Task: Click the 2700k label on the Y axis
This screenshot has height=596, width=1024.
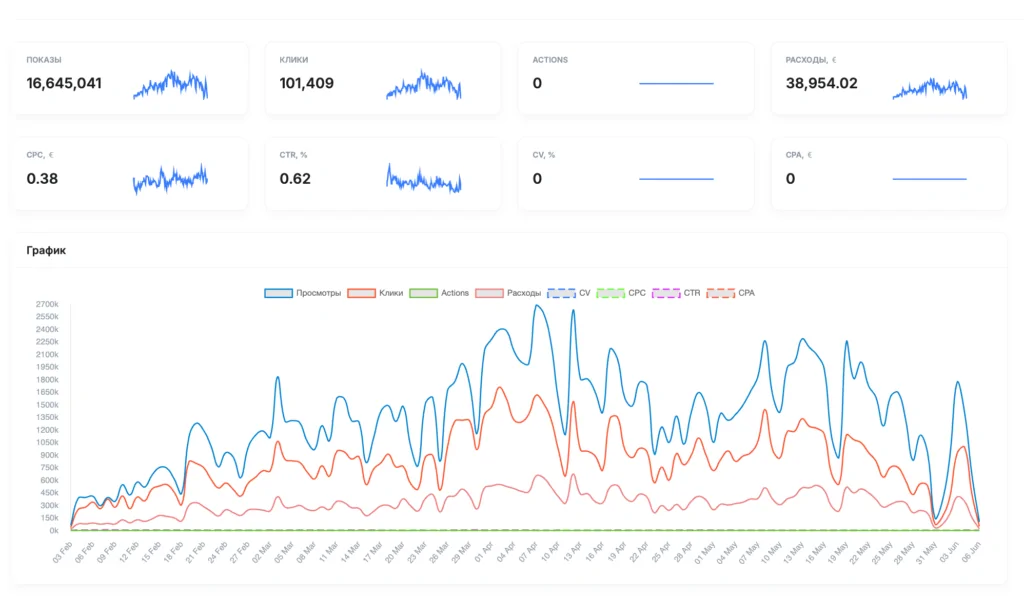Action: (47, 304)
